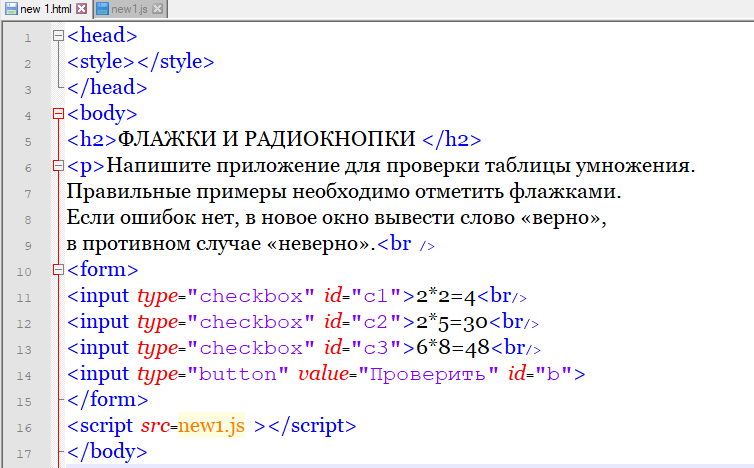The image size is (754, 468).
Task: Close the new 1.html tab
Action: (82, 9)
